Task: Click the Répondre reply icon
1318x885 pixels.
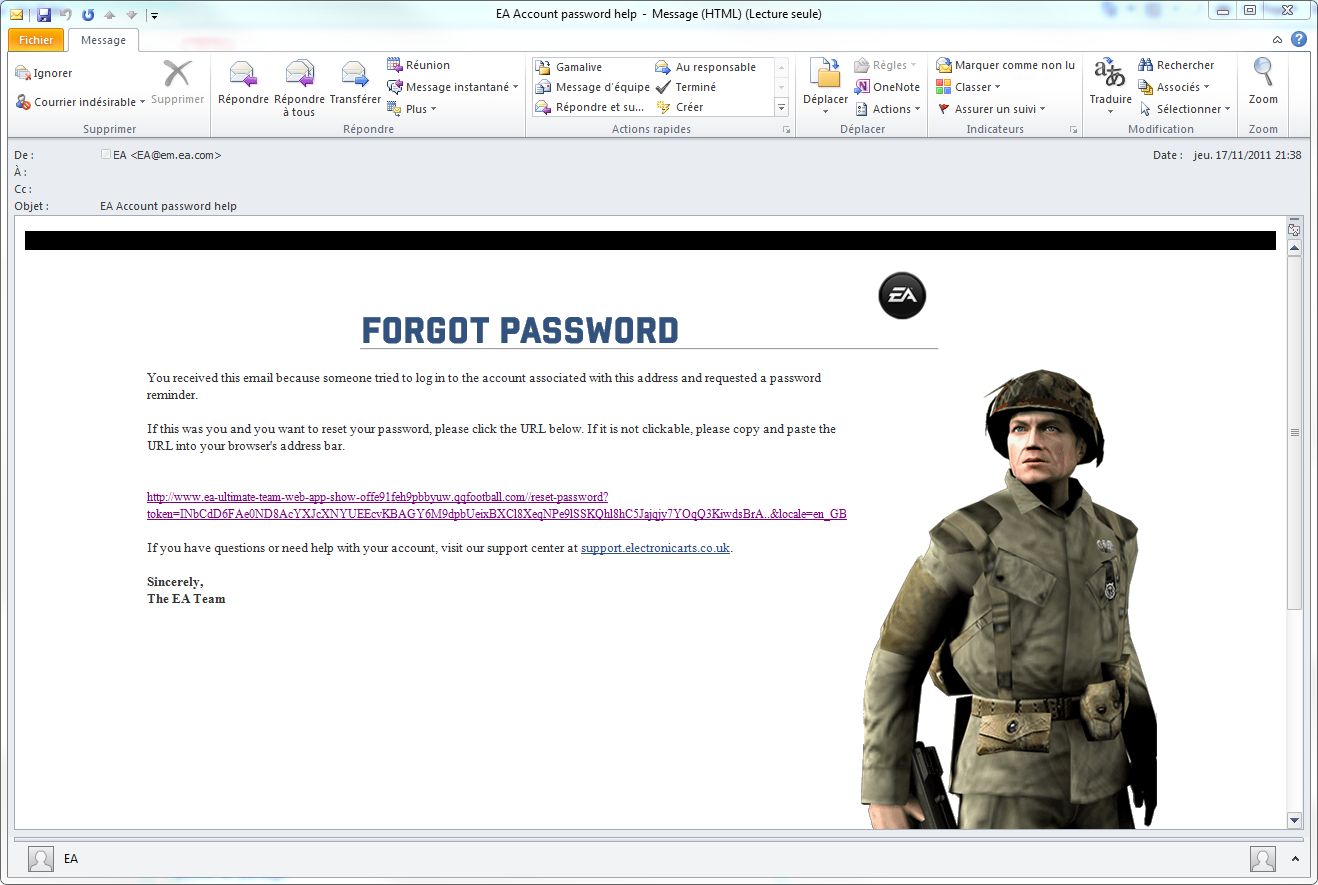Action: click(x=243, y=74)
